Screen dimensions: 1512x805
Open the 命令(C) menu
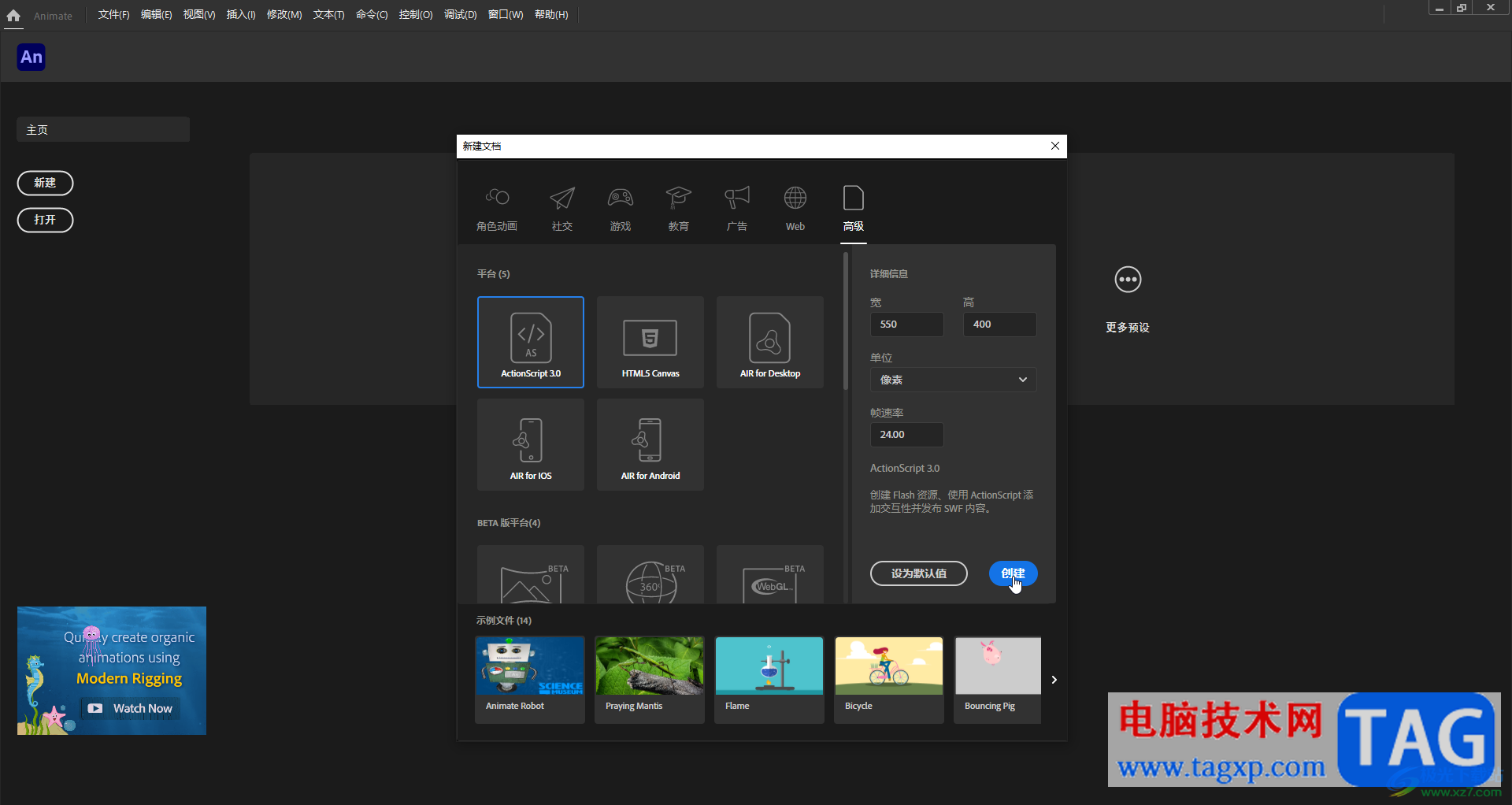[372, 15]
